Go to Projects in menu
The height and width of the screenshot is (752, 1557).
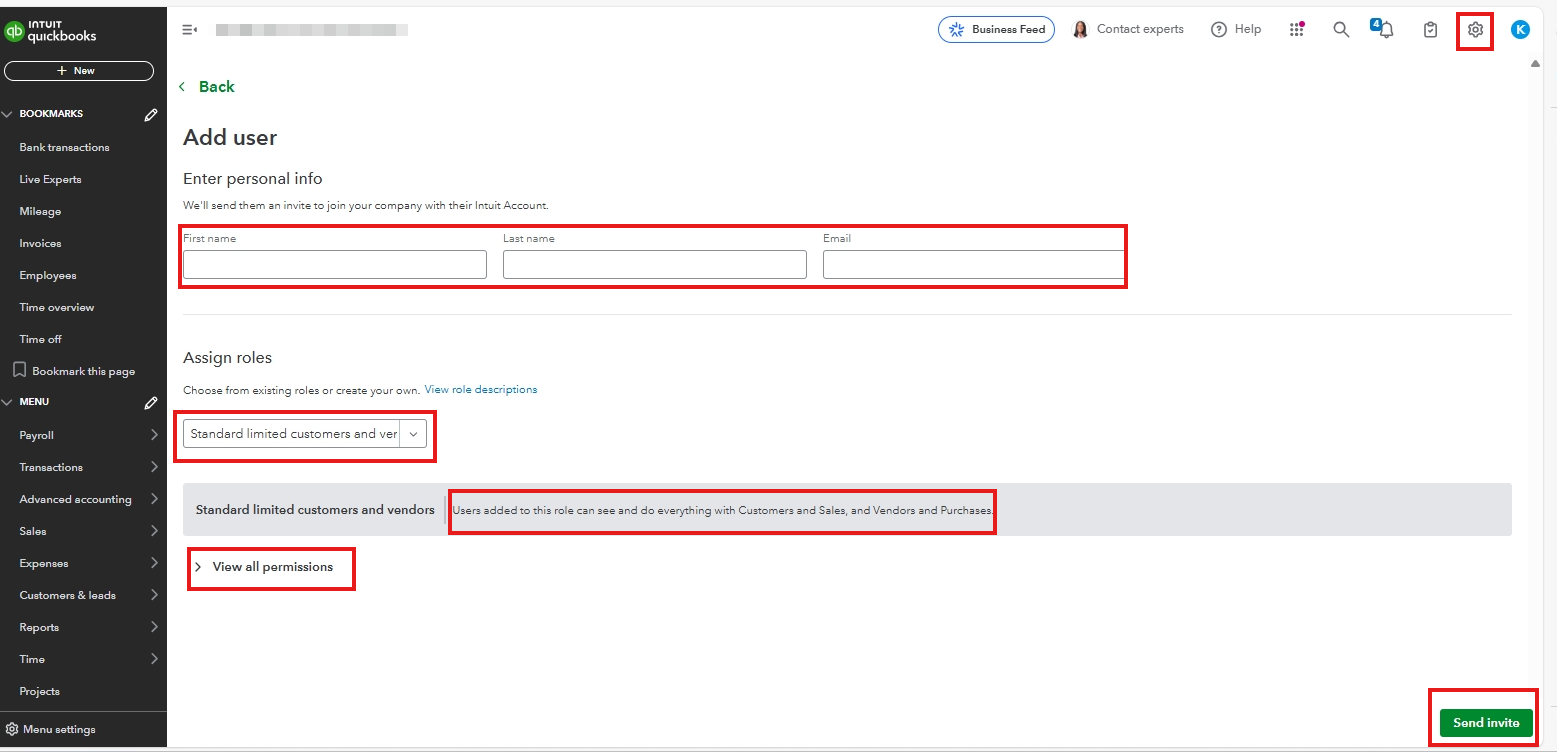tap(40, 692)
